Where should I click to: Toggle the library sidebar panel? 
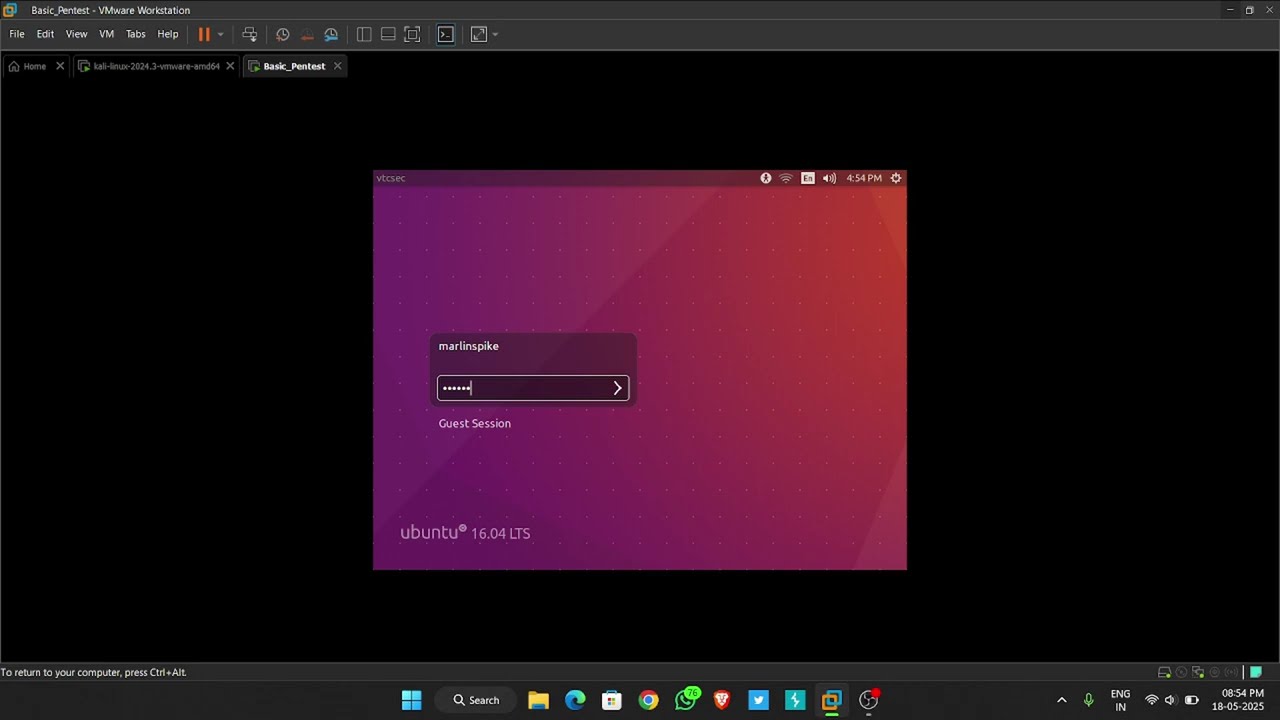click(364, 34)
